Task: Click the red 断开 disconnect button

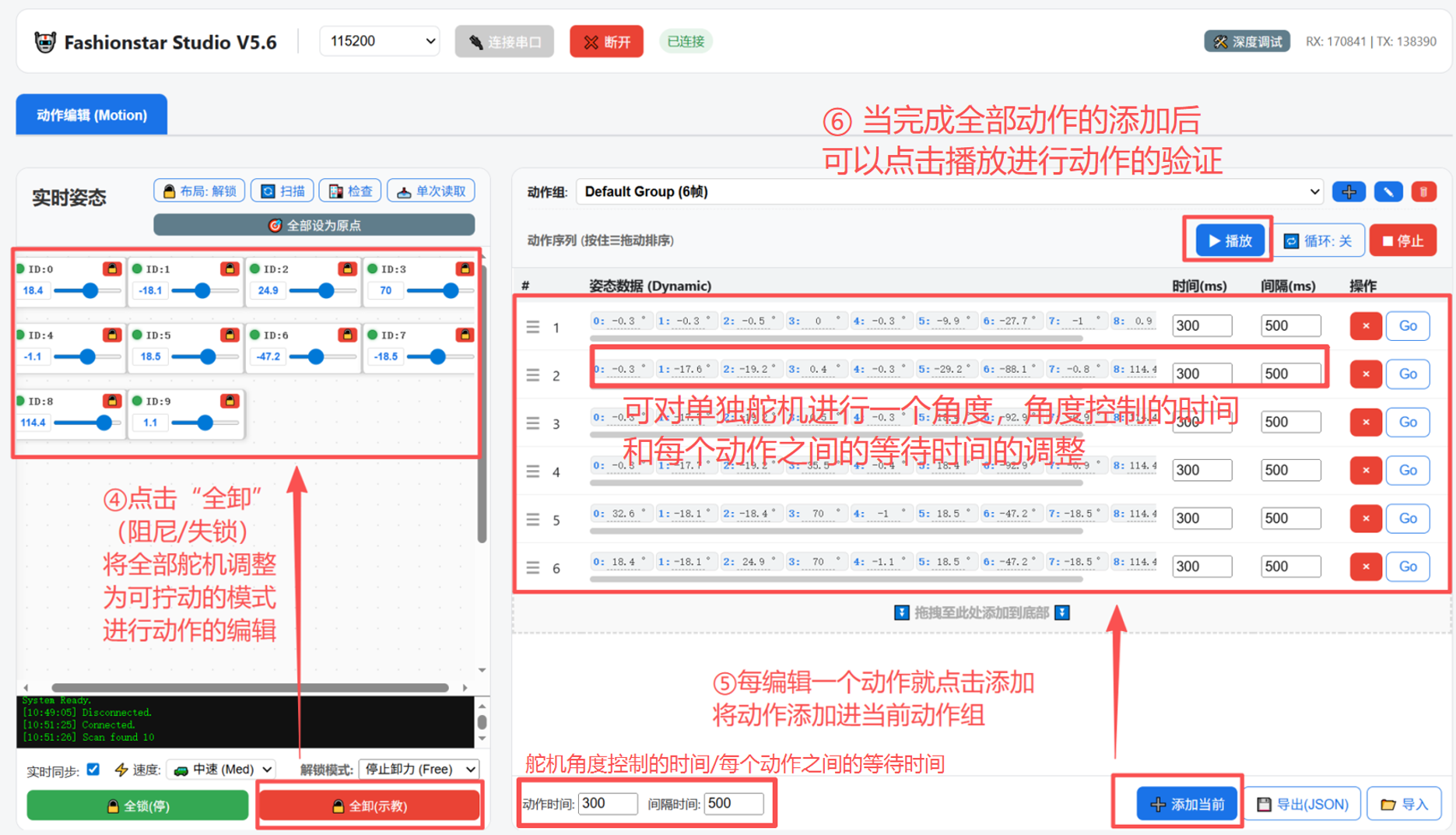Action: coord(606,42)
